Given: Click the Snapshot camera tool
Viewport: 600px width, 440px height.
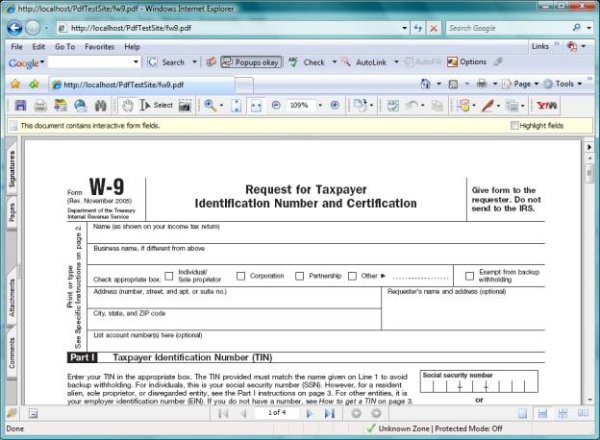Looking at the screenshot, I should click(185, 105).
